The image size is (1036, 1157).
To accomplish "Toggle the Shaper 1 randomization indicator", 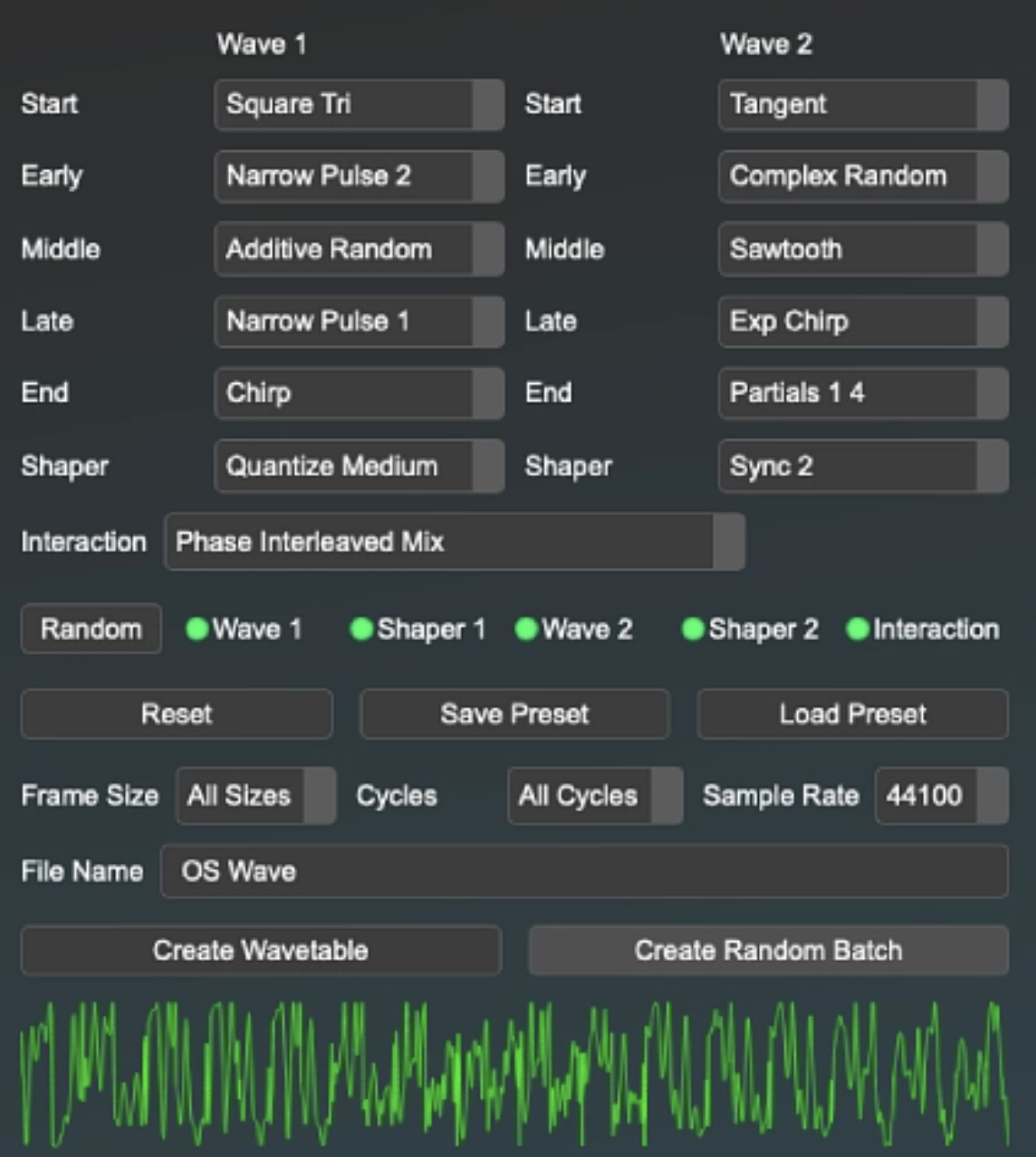I will pyautogui.click(x=362, y=629).
